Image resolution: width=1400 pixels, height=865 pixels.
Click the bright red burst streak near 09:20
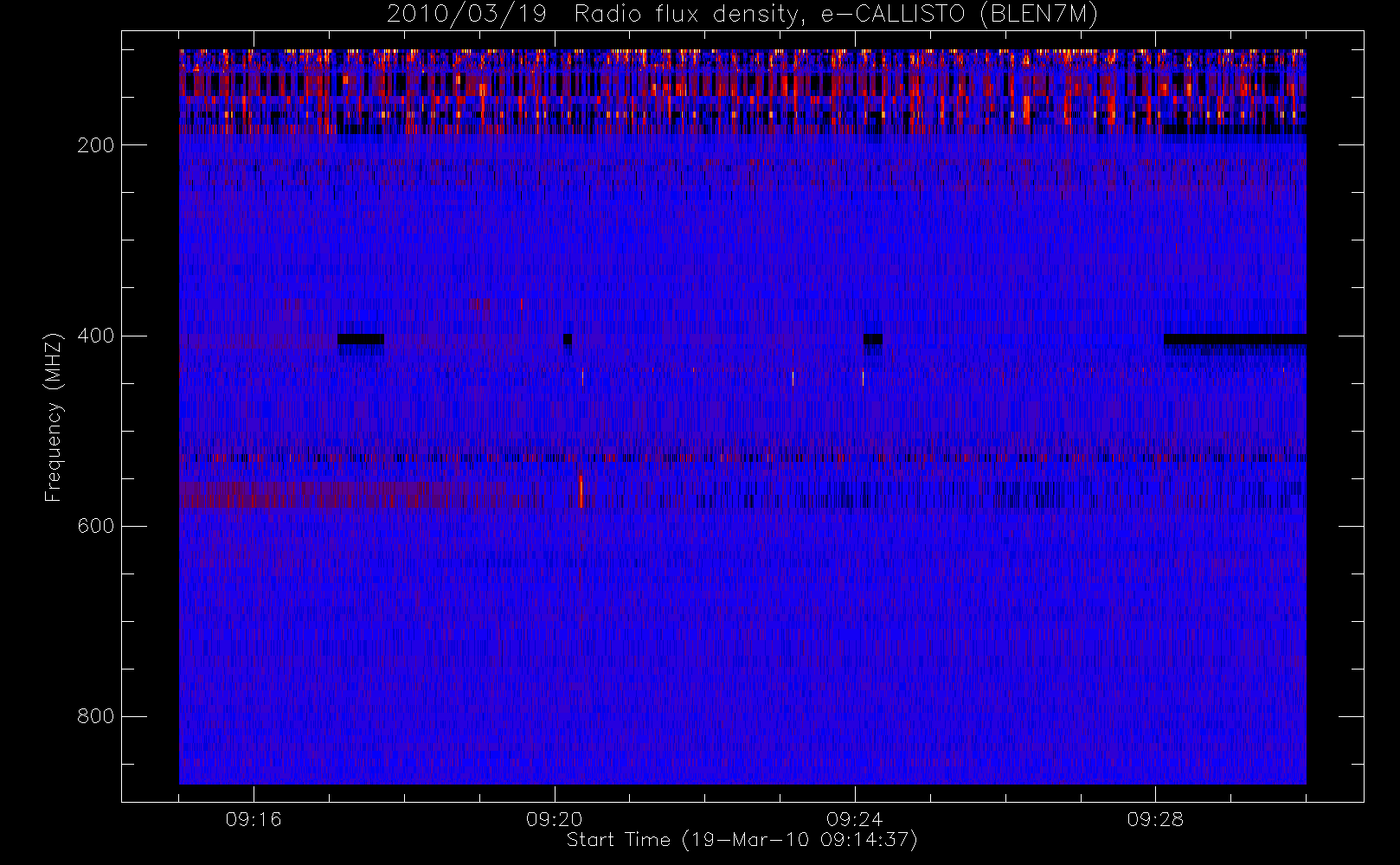[581, 490]
